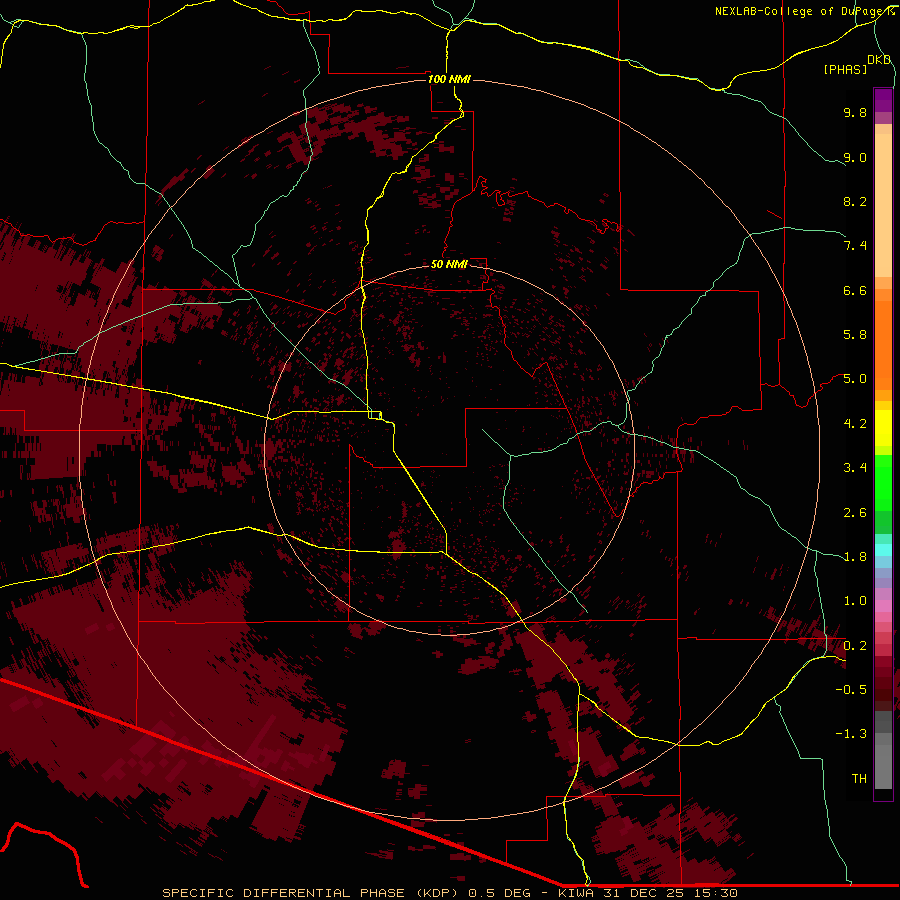This screenshot has height=900, width=900.
Task: Click the 6.6 value on the color scale
Action: [855, 290]
